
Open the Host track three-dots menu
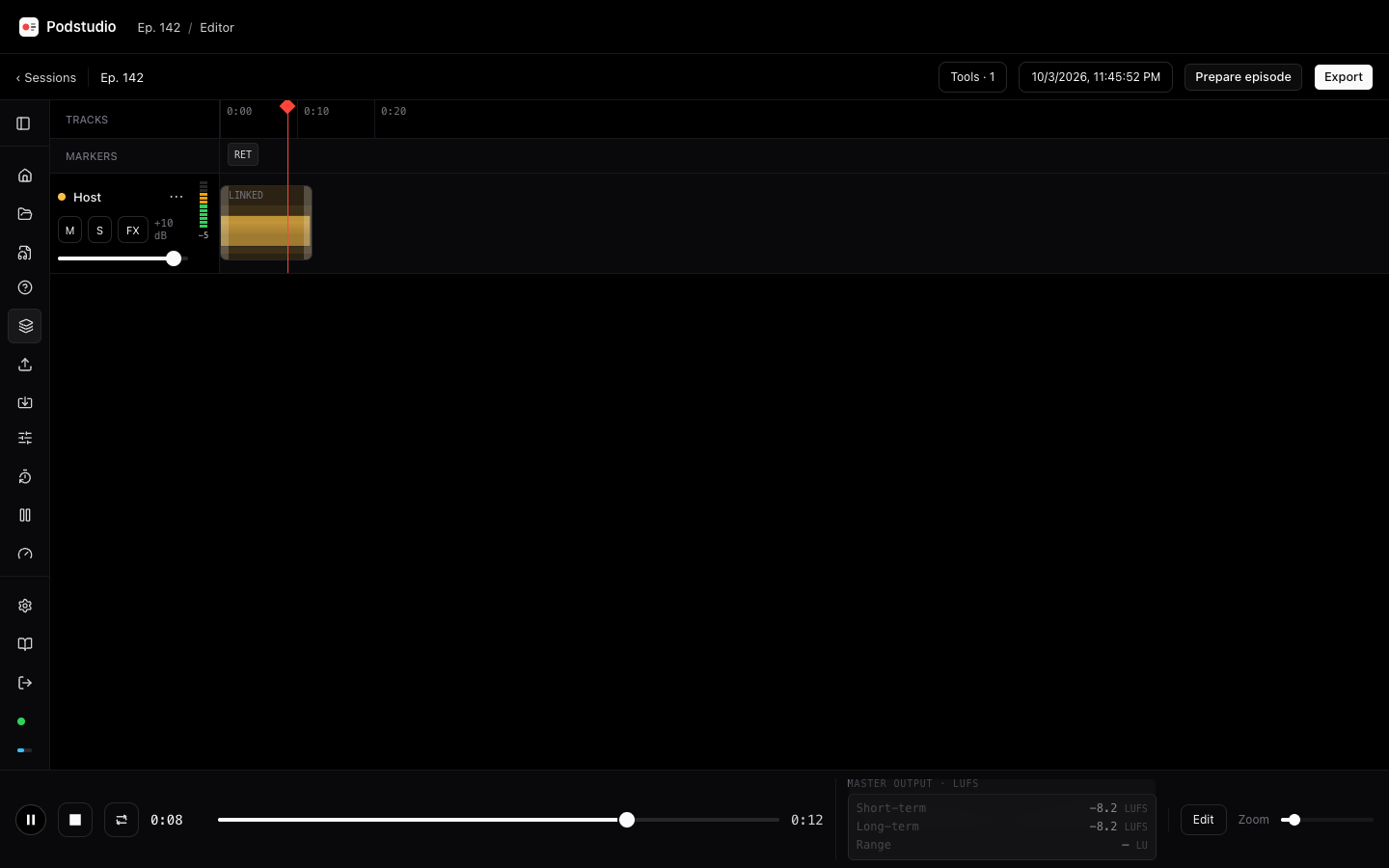pos(177,197)
